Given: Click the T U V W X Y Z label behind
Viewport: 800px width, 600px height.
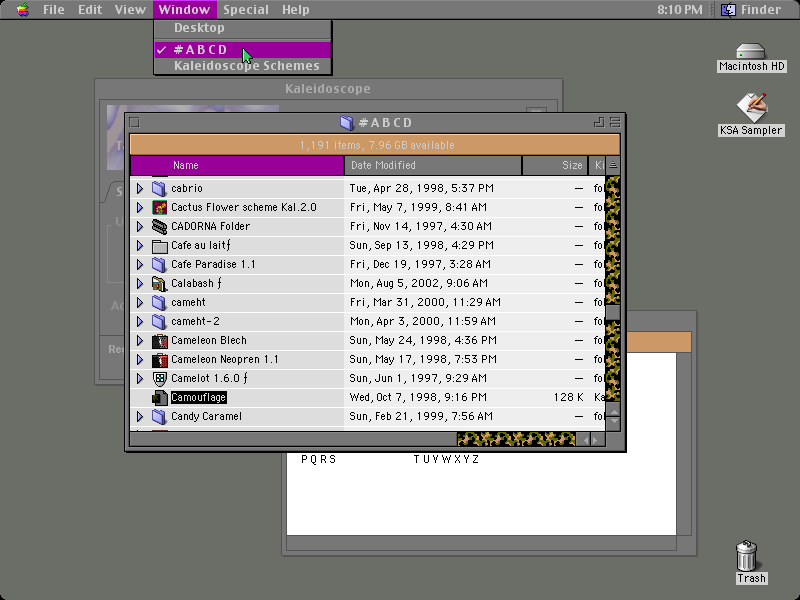Looking at the screenshot, I should [446, 459].
